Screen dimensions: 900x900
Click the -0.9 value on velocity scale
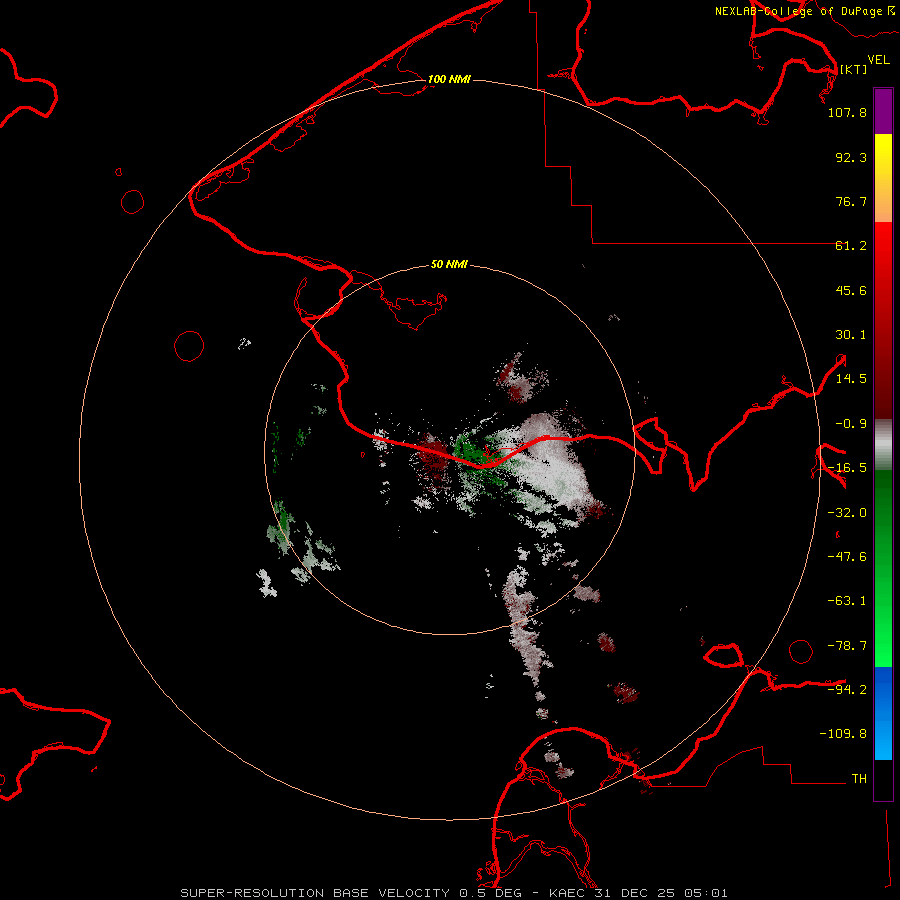point(851,424)
